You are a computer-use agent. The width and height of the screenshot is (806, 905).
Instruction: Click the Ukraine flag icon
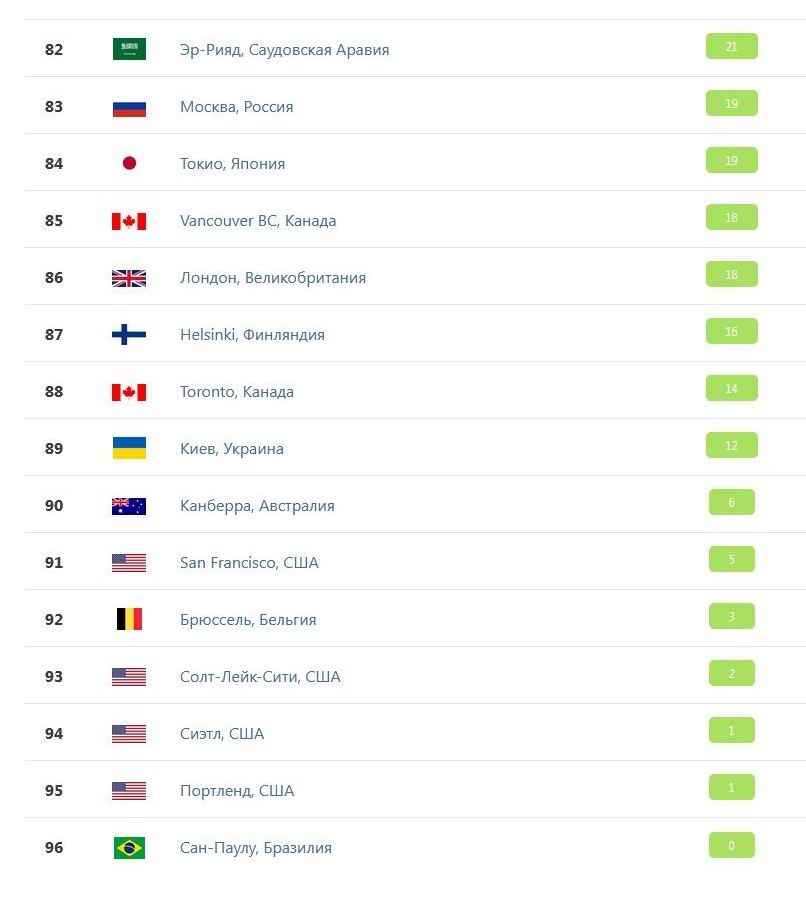pyautogui.click(x=129, y=448)
